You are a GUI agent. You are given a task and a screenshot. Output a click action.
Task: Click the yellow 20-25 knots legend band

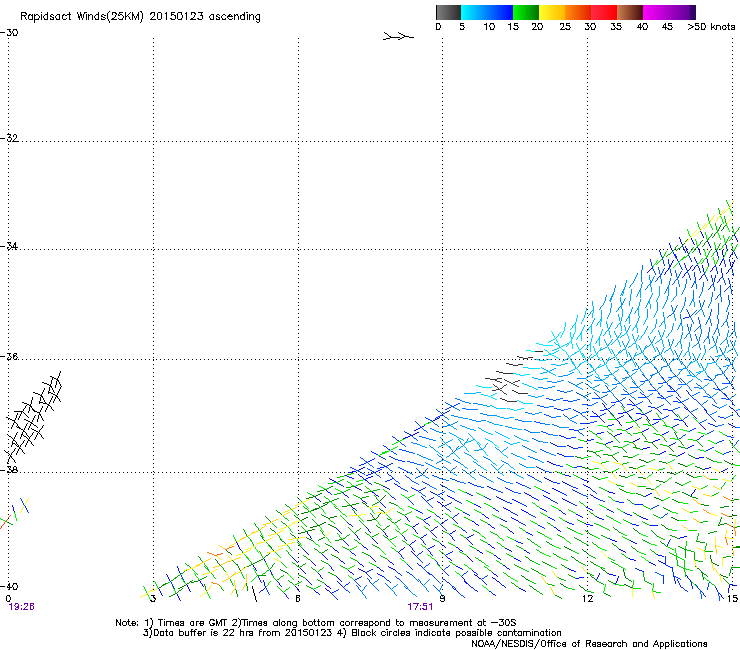552,12
